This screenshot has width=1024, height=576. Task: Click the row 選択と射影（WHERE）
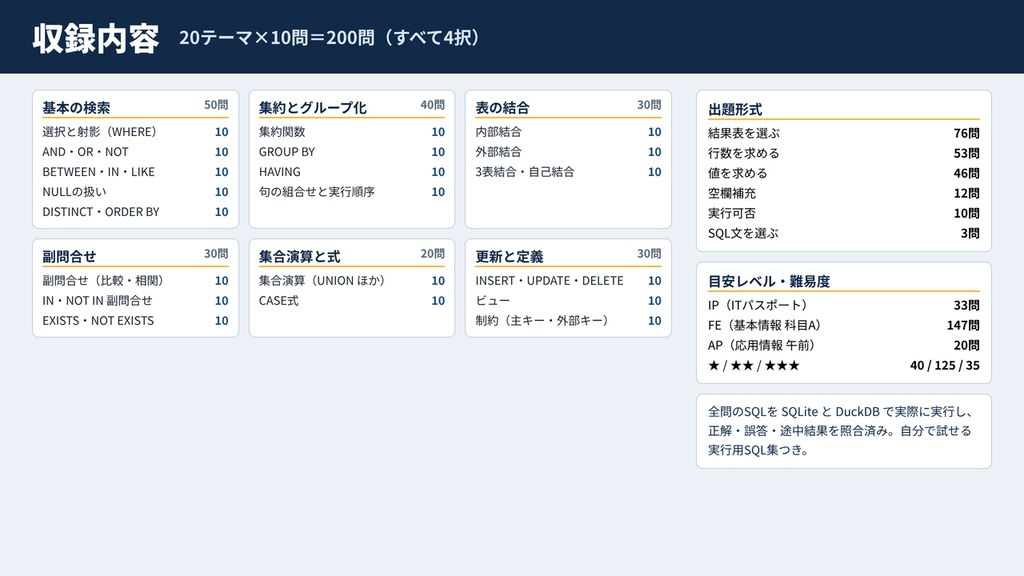click(x=135, y=132)
